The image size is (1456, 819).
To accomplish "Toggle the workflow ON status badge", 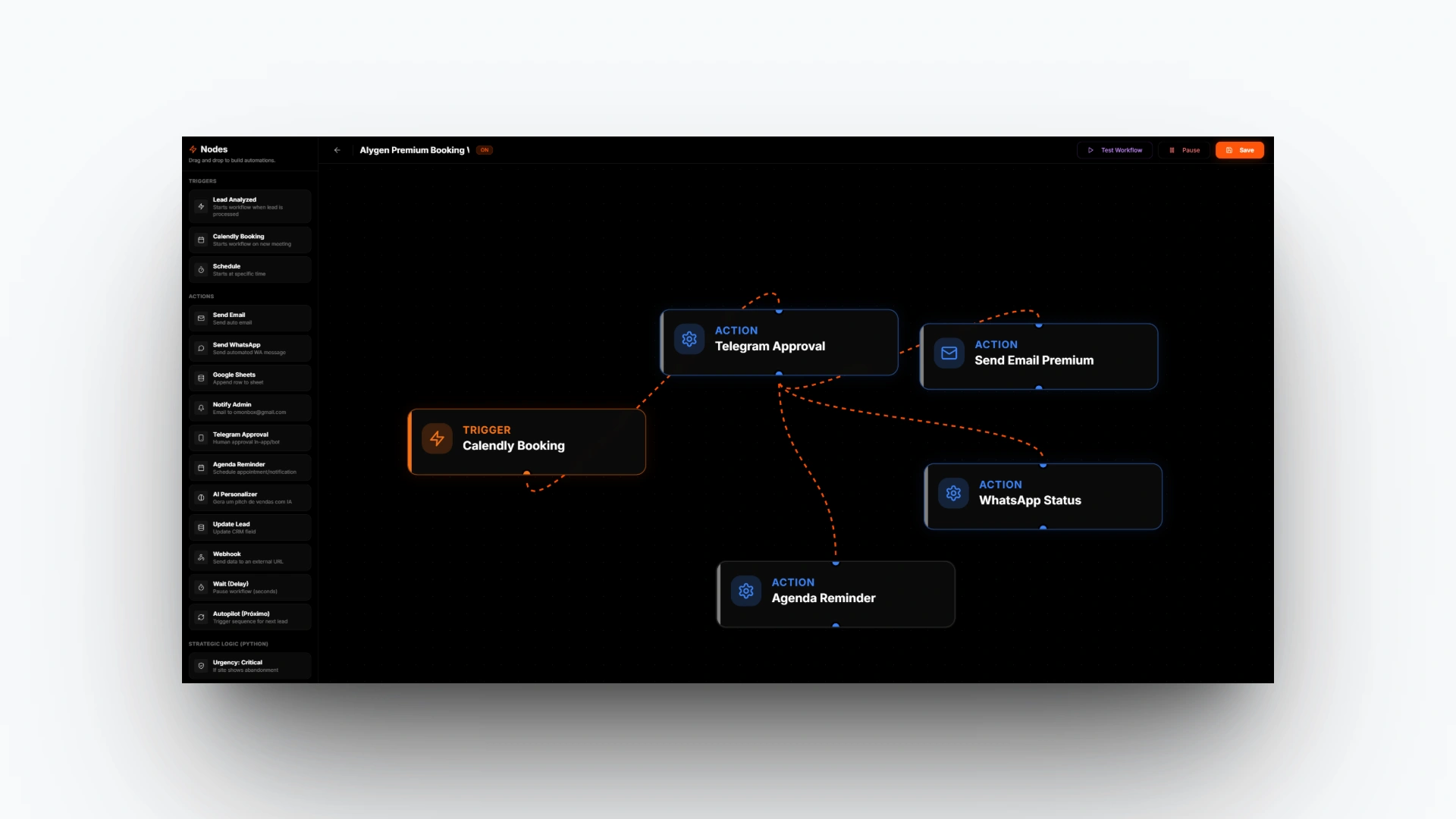I will click(485, 150).
